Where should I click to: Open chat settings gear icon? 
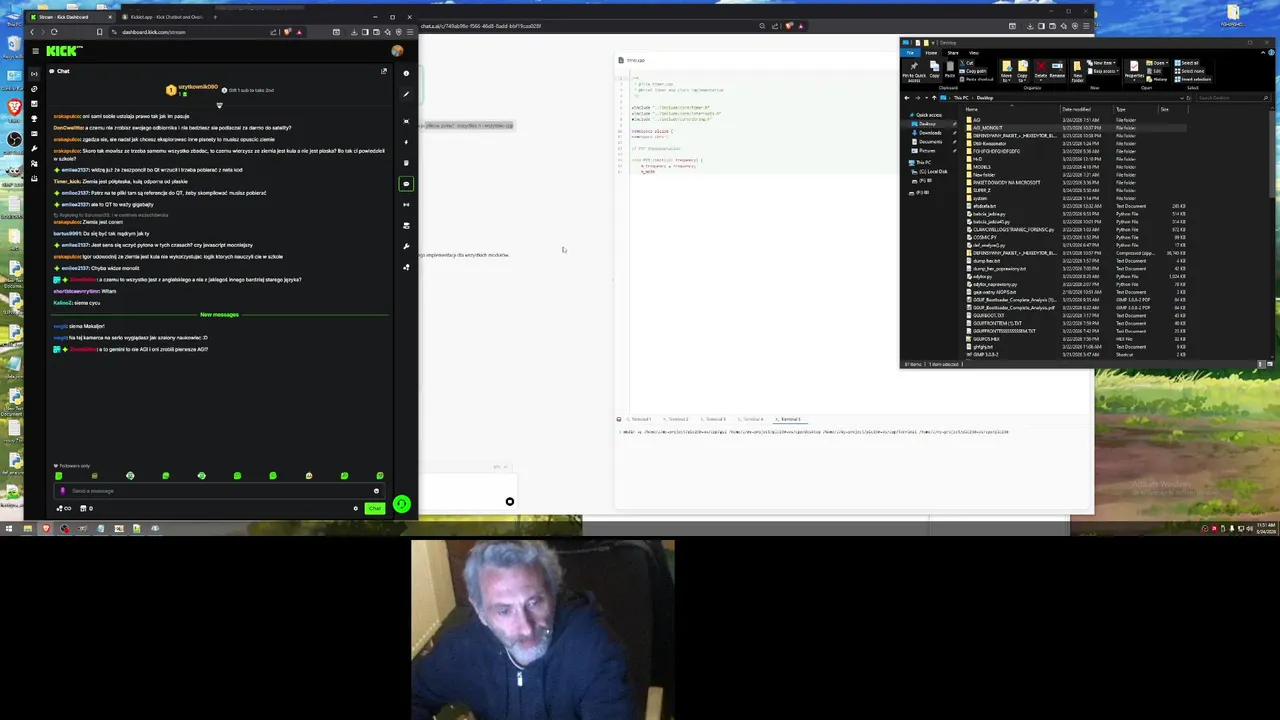click(356, 508)
